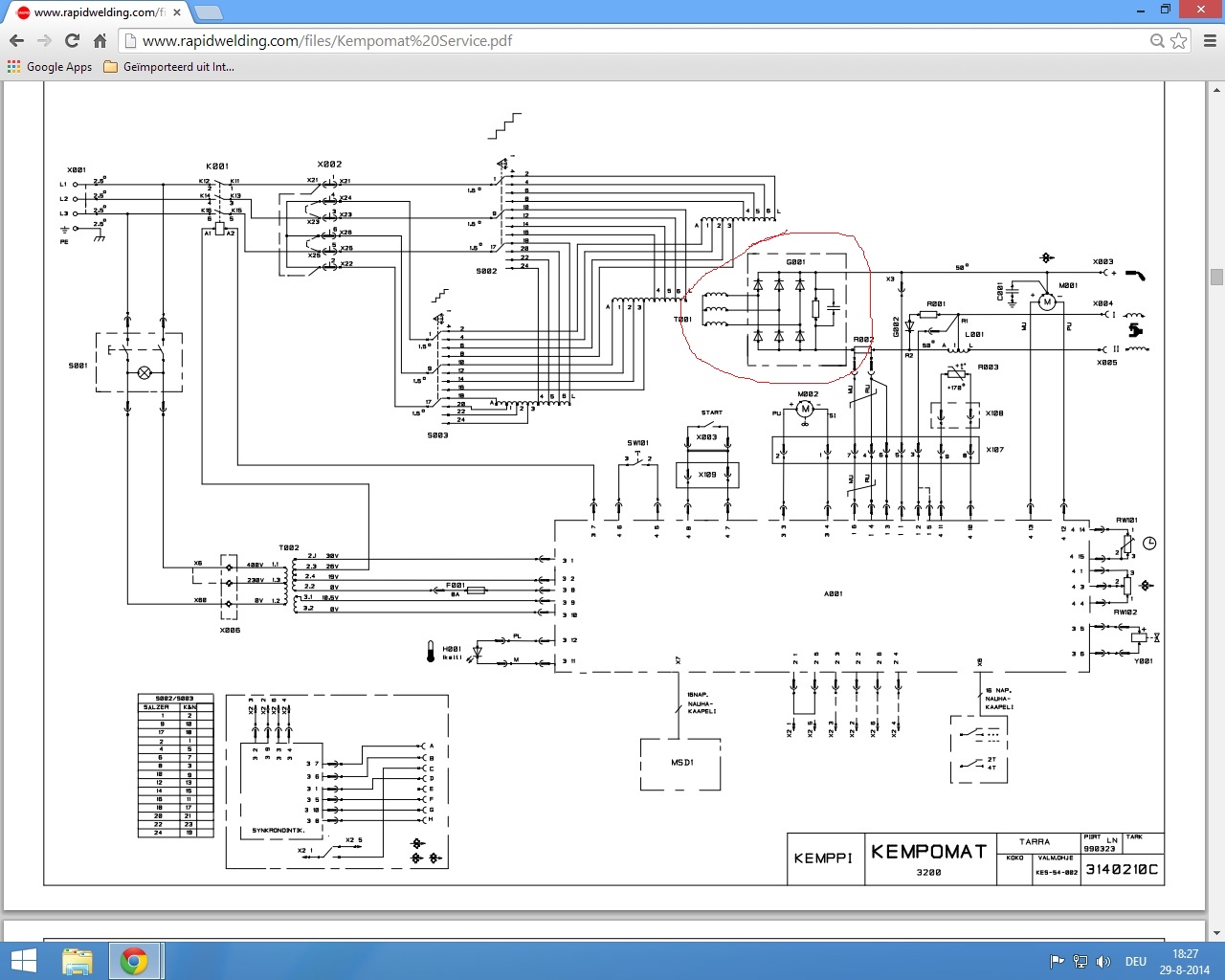Click the G001 rectifier label
The width and height of the screenshot is (1225, 980).
[796, 261]
